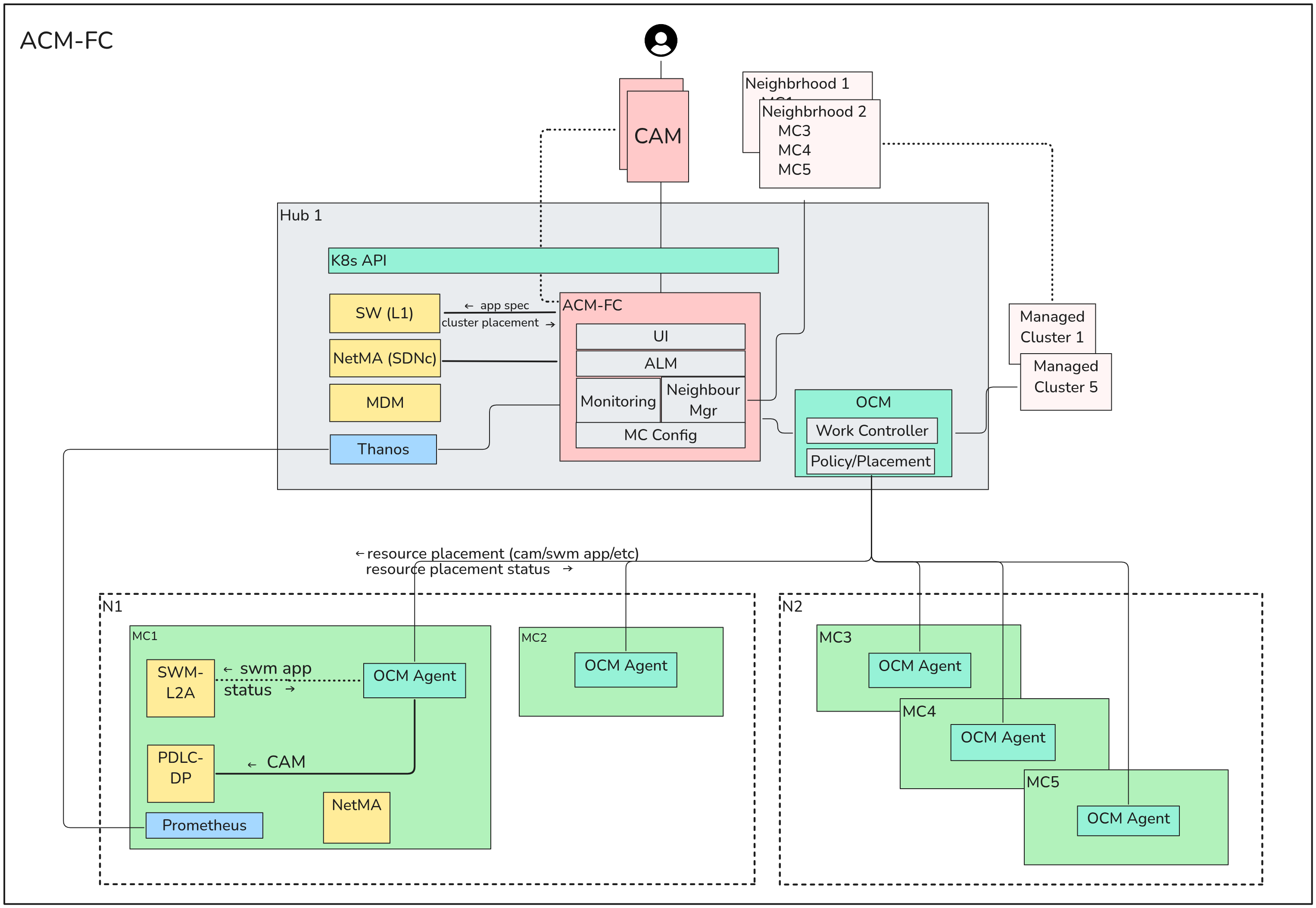This screenshot has height=908, width=1316.
Task: Click the blue Prometheus box
Action: point(204,825)
